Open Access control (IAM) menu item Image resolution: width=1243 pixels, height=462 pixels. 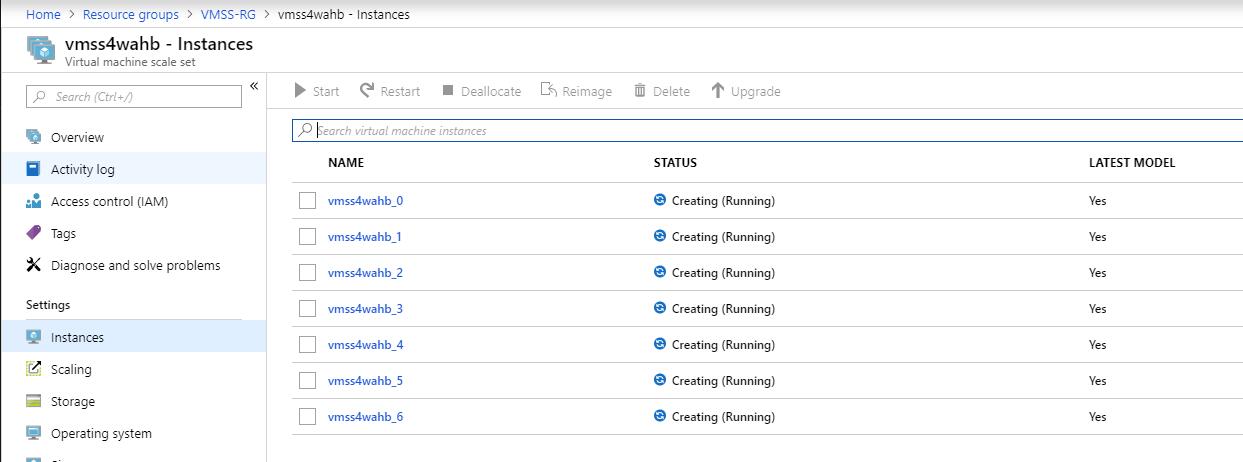(x=134, y=201)
